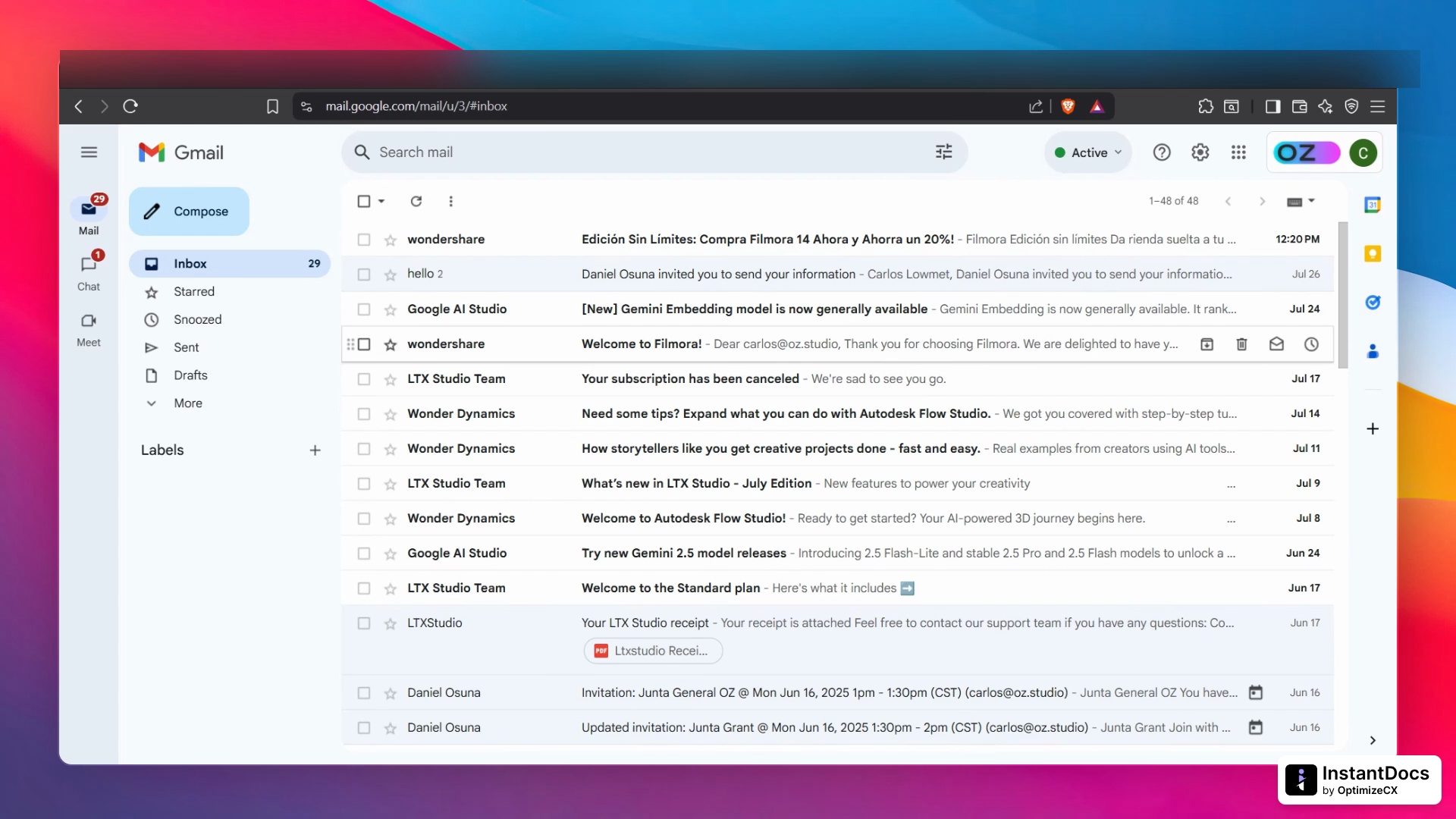Screen dimensions: 1456x819
Task: Select the Junta General OZ invitation checkbox
Action: click(364, 693)
